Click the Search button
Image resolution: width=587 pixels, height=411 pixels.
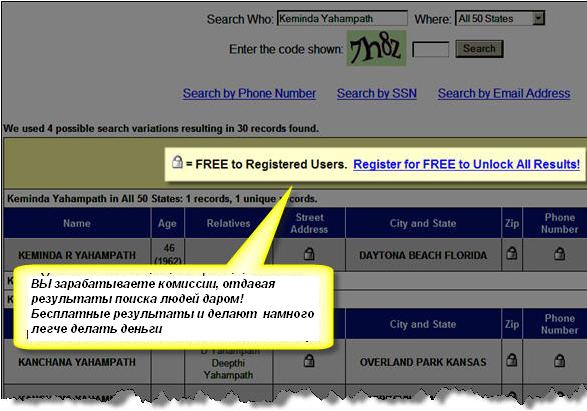pyautogui.click(x=479, y=49)
